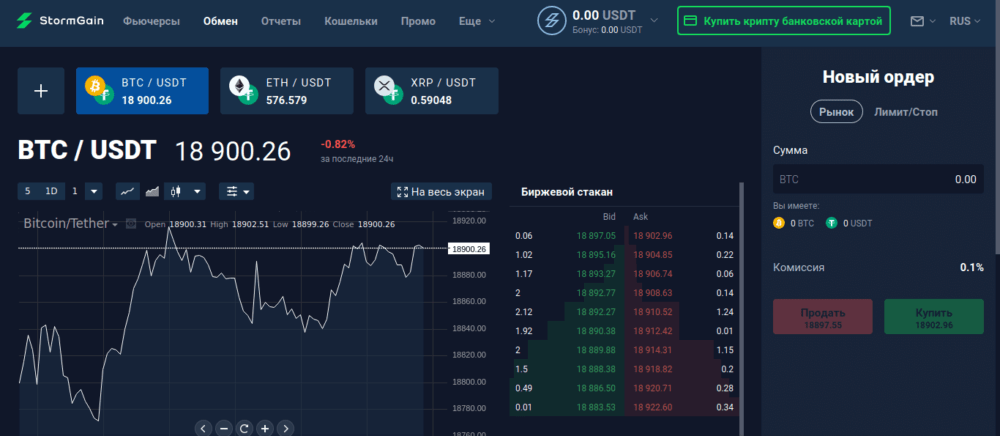Select the ETH / USDT instrument tab
This screenshot has height=436, width=1000.
[287, 91]
